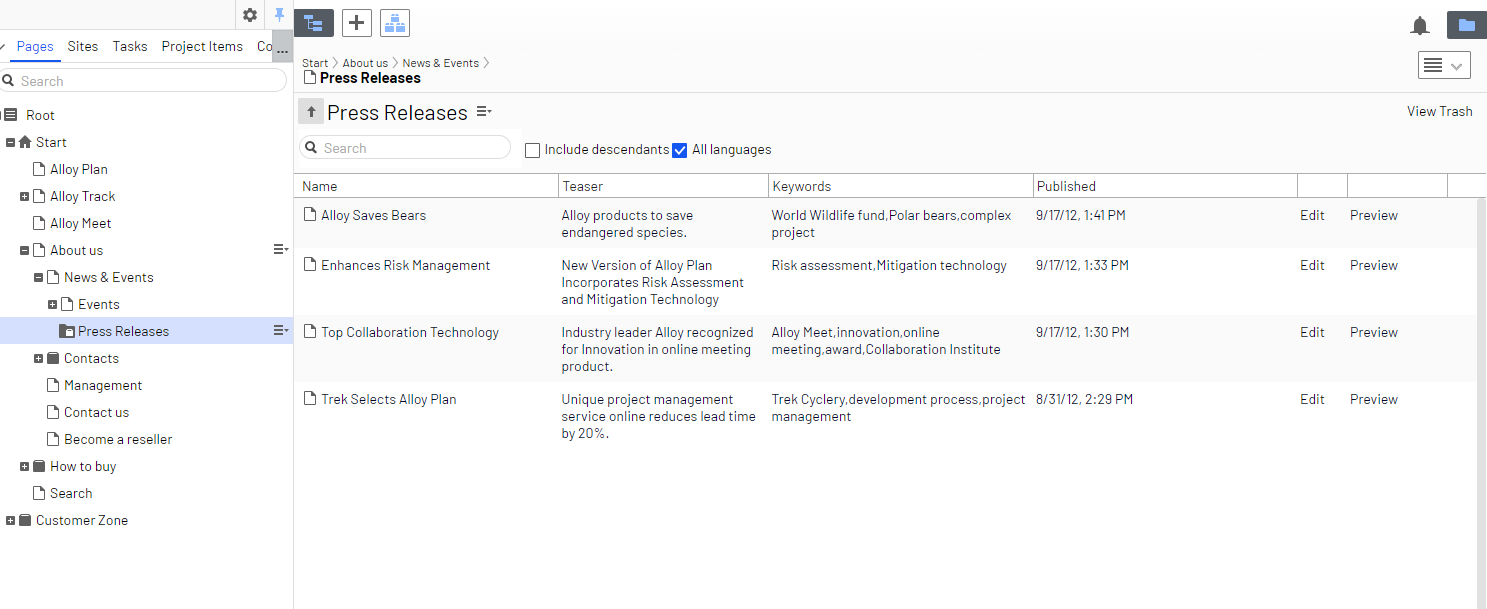Open notifications bell

1420,26
